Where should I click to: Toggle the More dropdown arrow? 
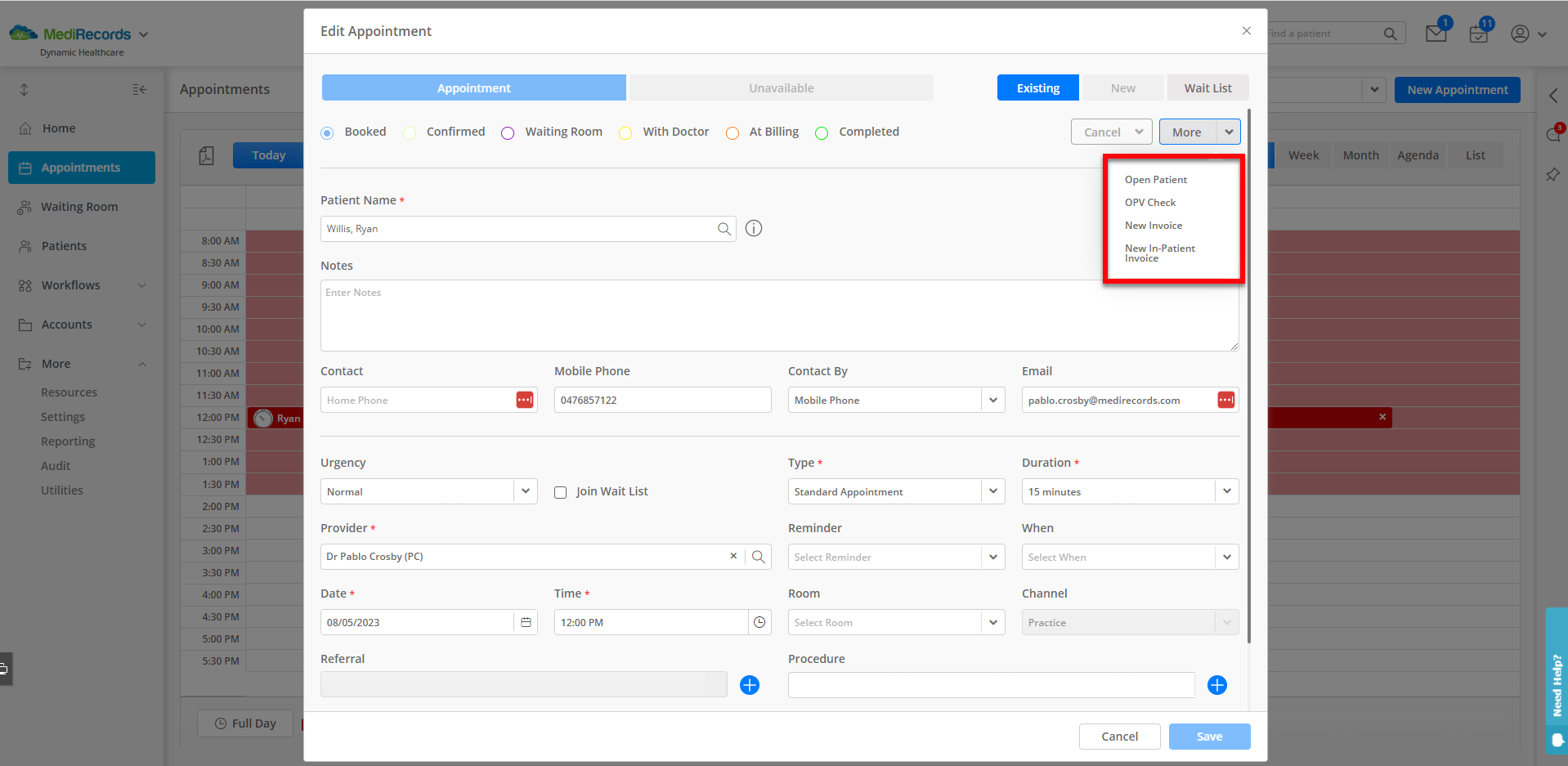point(1229,132)
